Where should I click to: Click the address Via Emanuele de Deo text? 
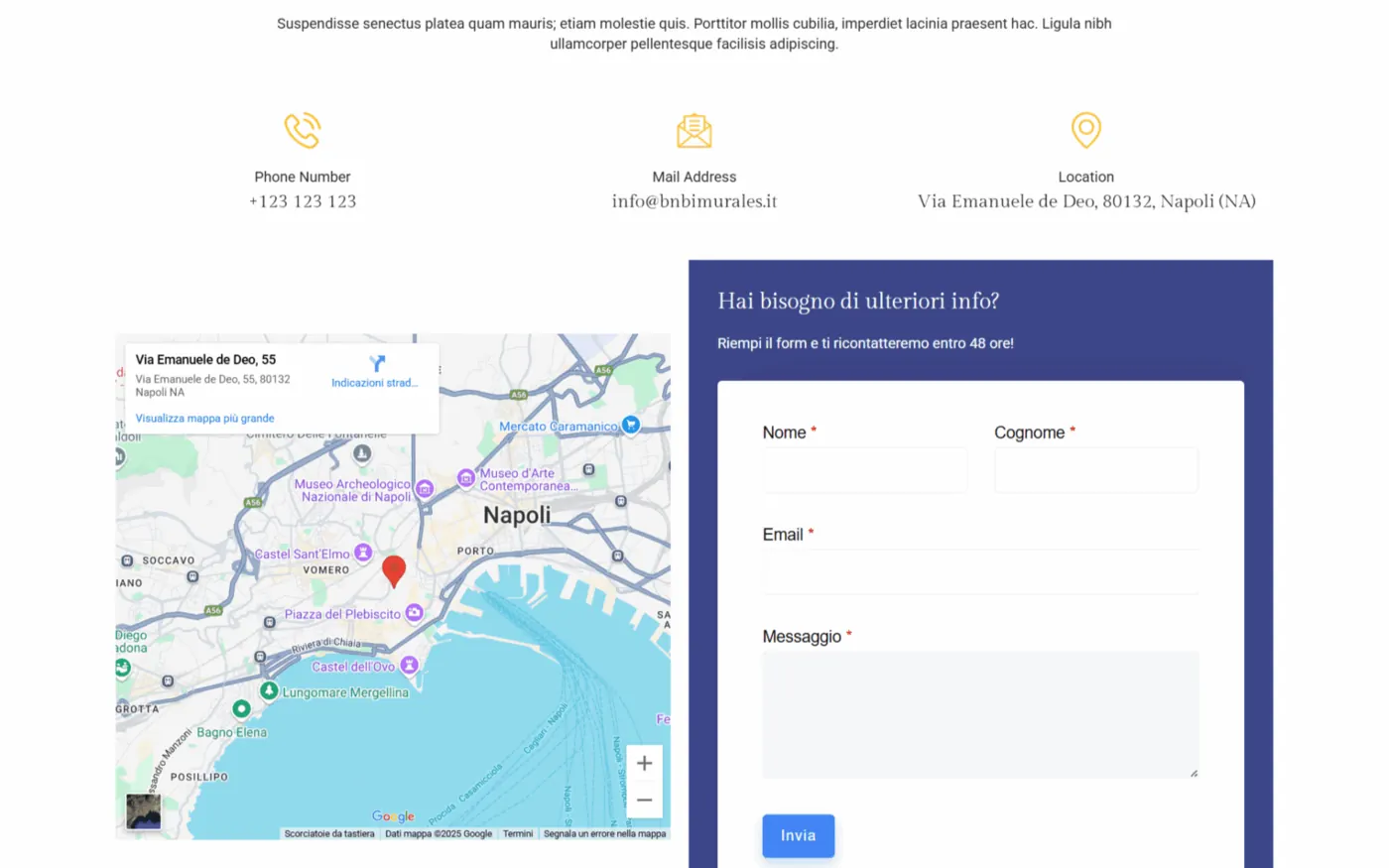tap(1086, 201)
